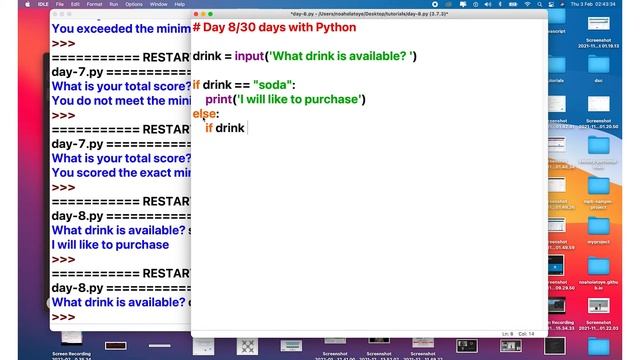Open the File menu
The width and height of the screenshot is (640, 360).
click(x=60, y=4)
